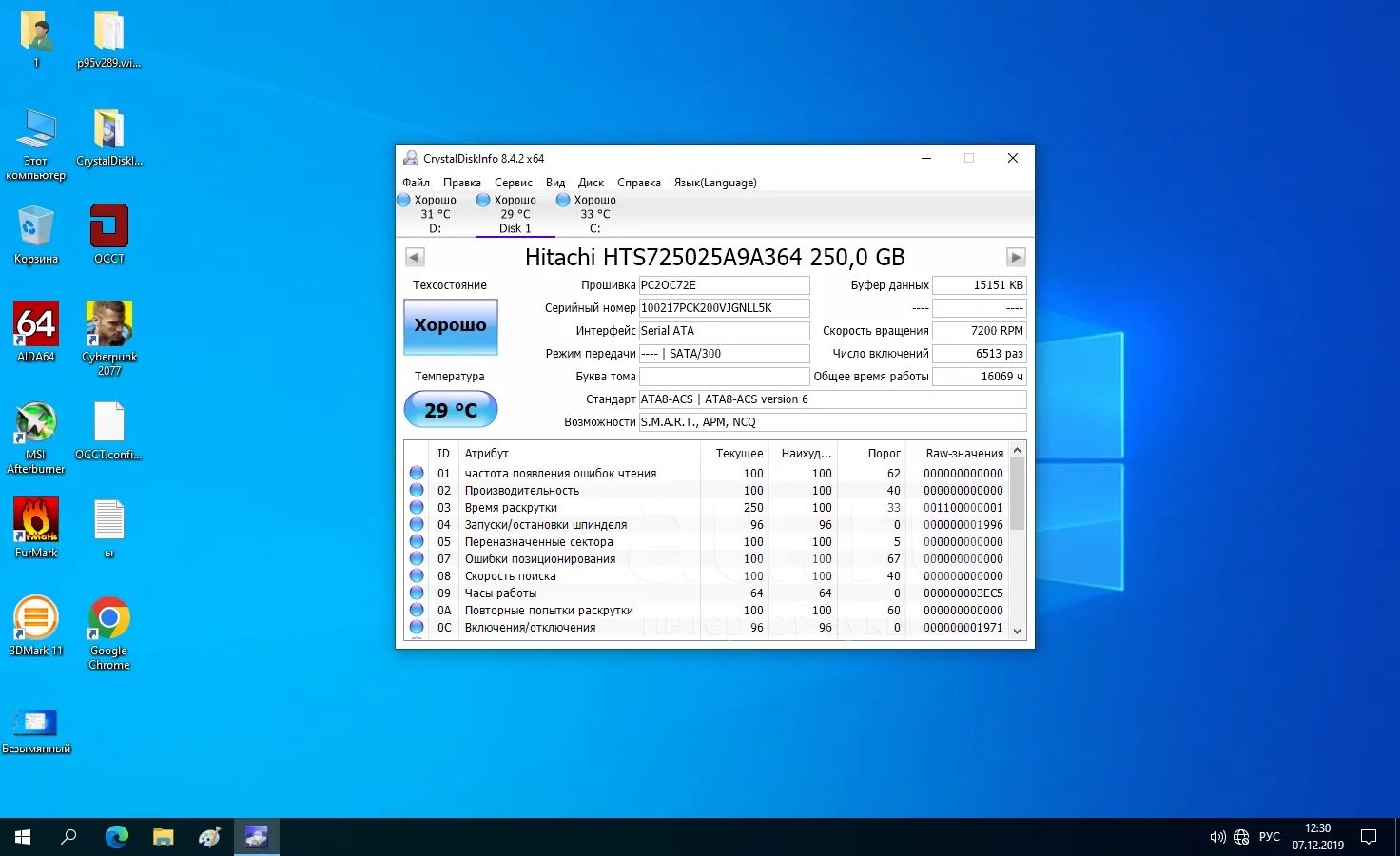
Task: Open OCCT desktop icon
Action: 109,233
